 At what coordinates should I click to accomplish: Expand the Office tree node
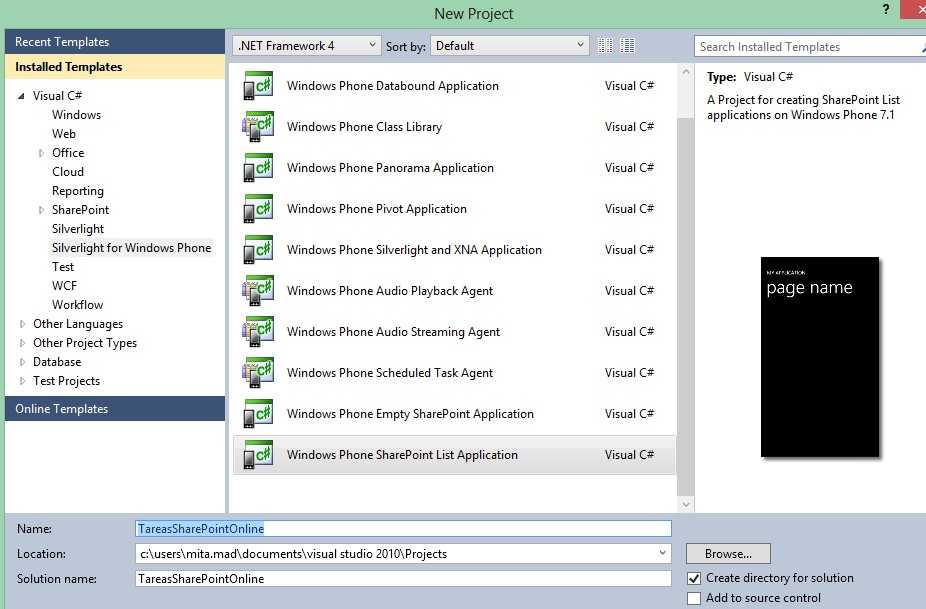pos(41,153)
